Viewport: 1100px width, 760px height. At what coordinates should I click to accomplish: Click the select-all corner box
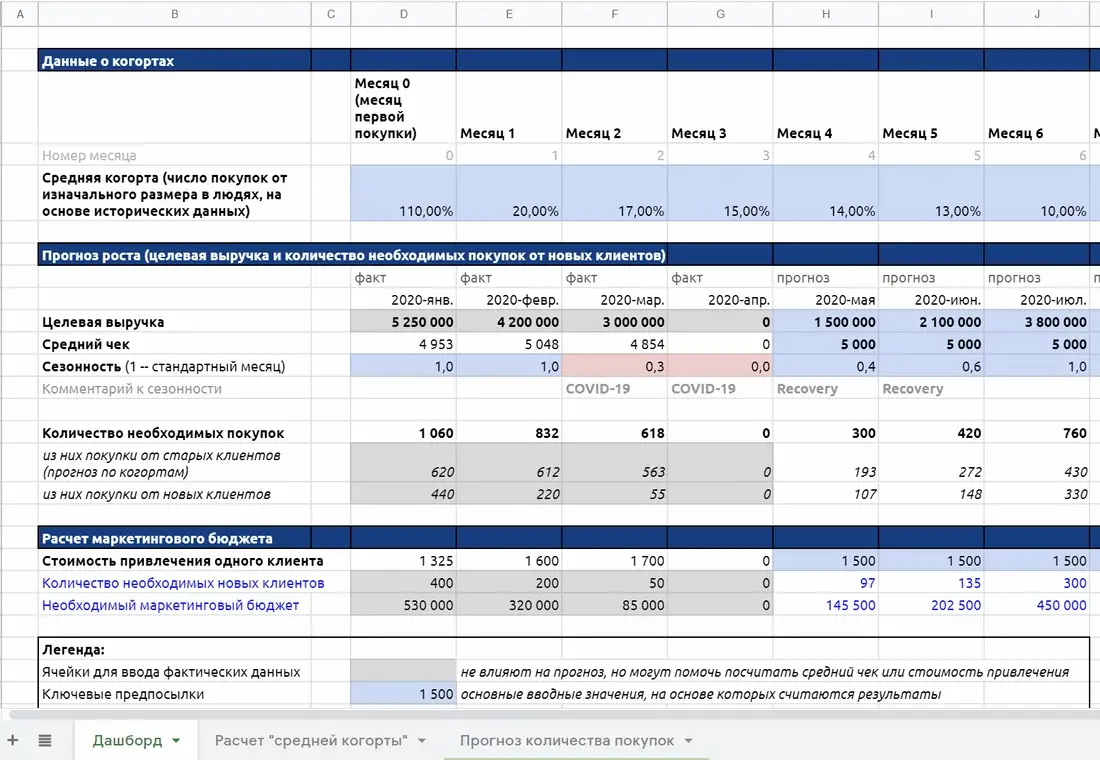point(19,13)
